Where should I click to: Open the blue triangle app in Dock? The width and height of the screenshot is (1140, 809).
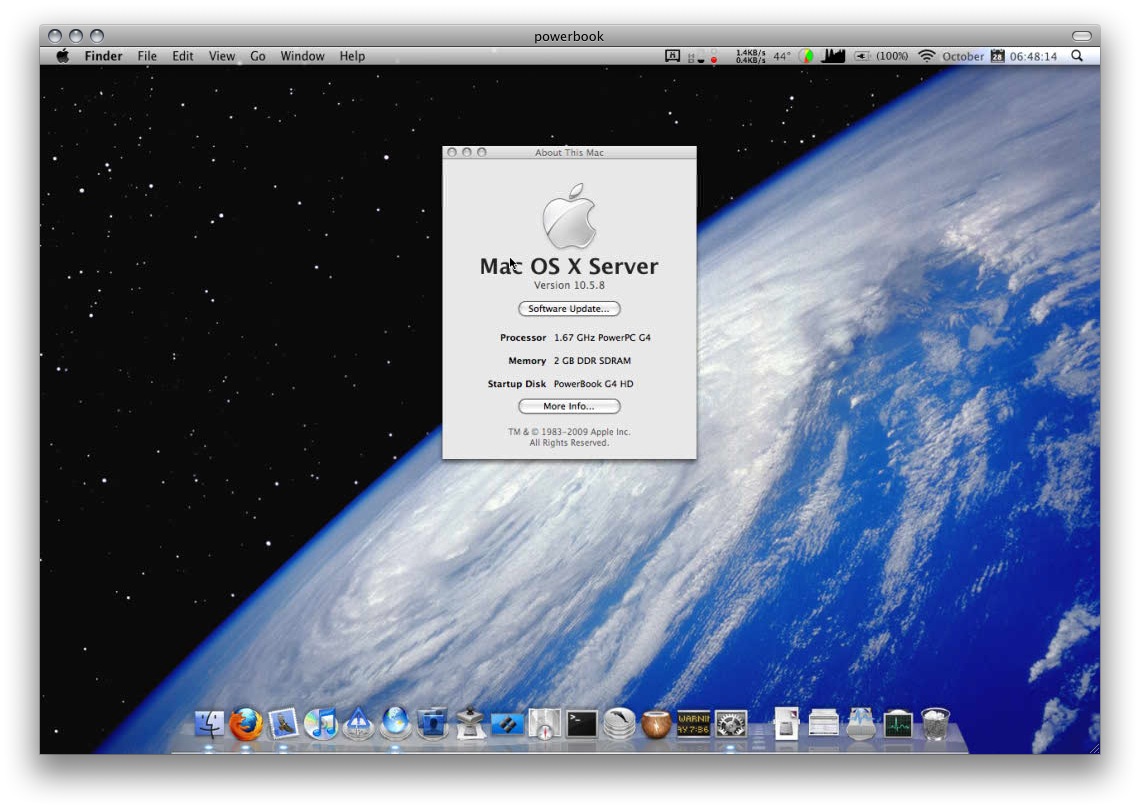point(358,724)
